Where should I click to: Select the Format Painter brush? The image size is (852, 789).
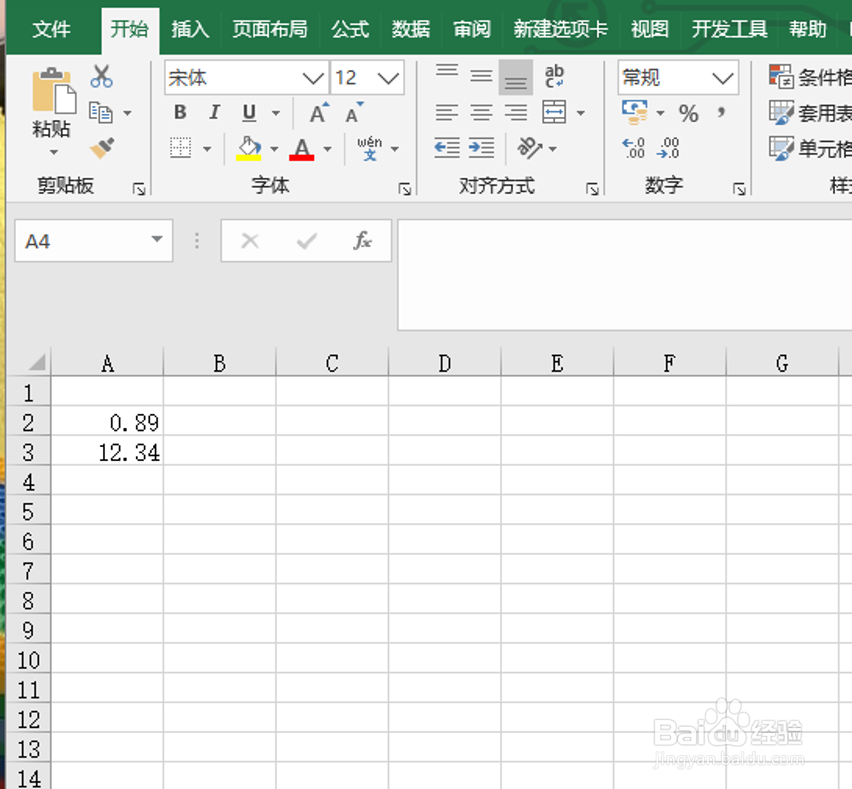click(102, 148)
